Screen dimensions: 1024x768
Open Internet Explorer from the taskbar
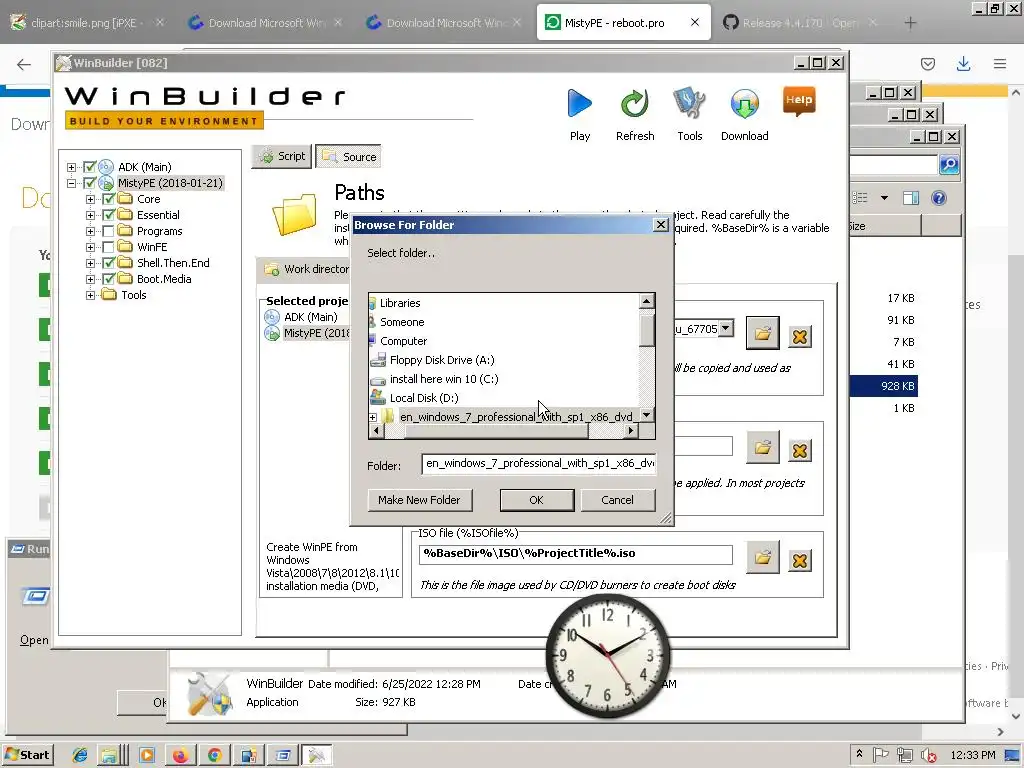[80, 756]
